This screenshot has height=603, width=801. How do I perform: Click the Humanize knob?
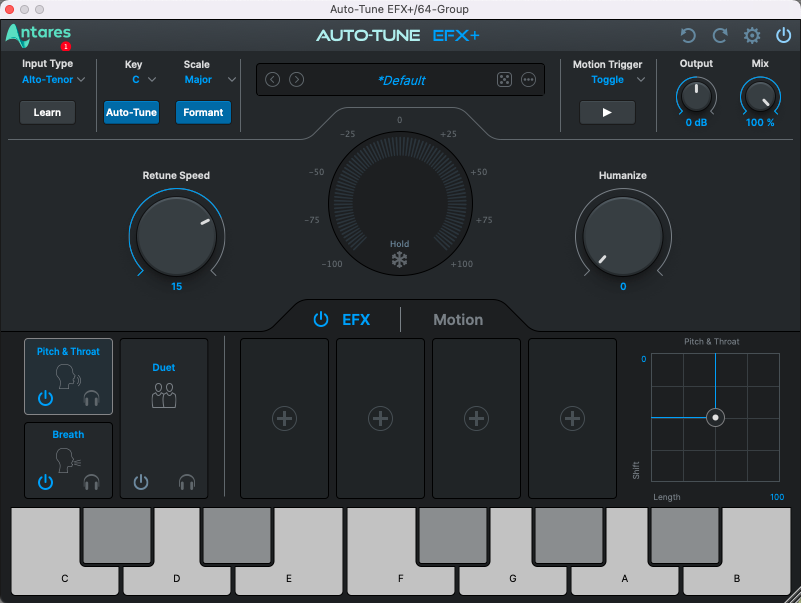(x=623, y=236)
